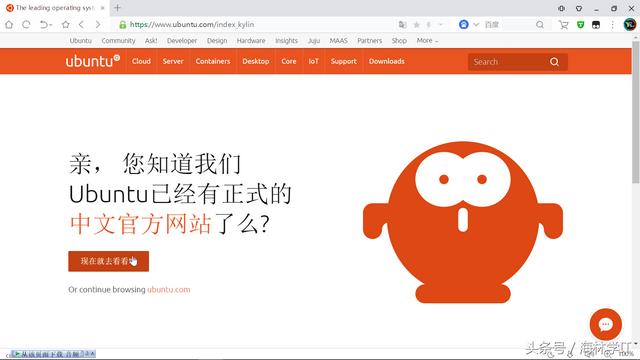The width and height of the screenshot is (640, 360).
Task: Open the Juju link in the top navigation
Action: click(314, 40)
